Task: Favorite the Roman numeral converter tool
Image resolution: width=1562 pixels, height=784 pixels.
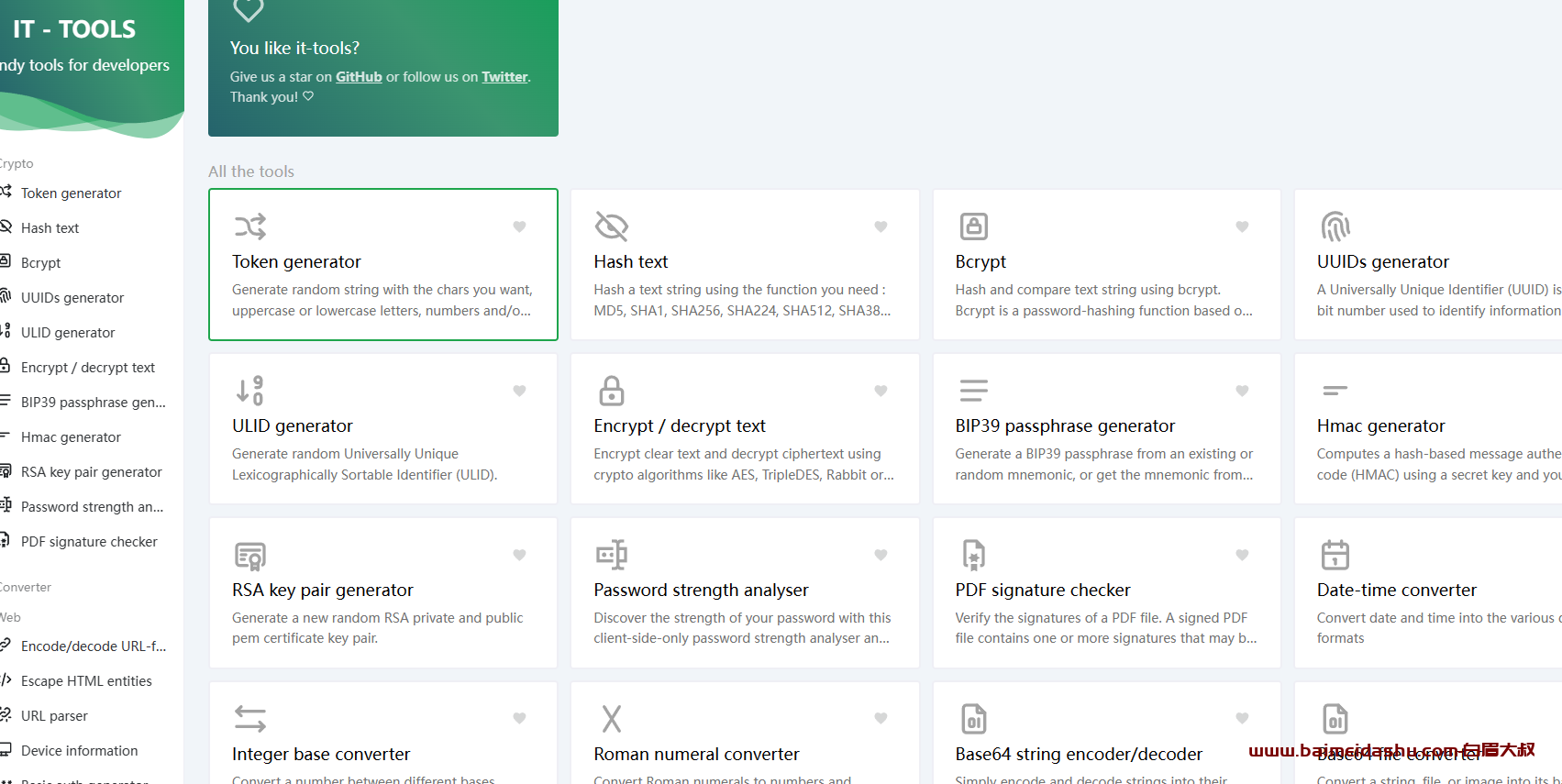Action: (x=881, y=718)
